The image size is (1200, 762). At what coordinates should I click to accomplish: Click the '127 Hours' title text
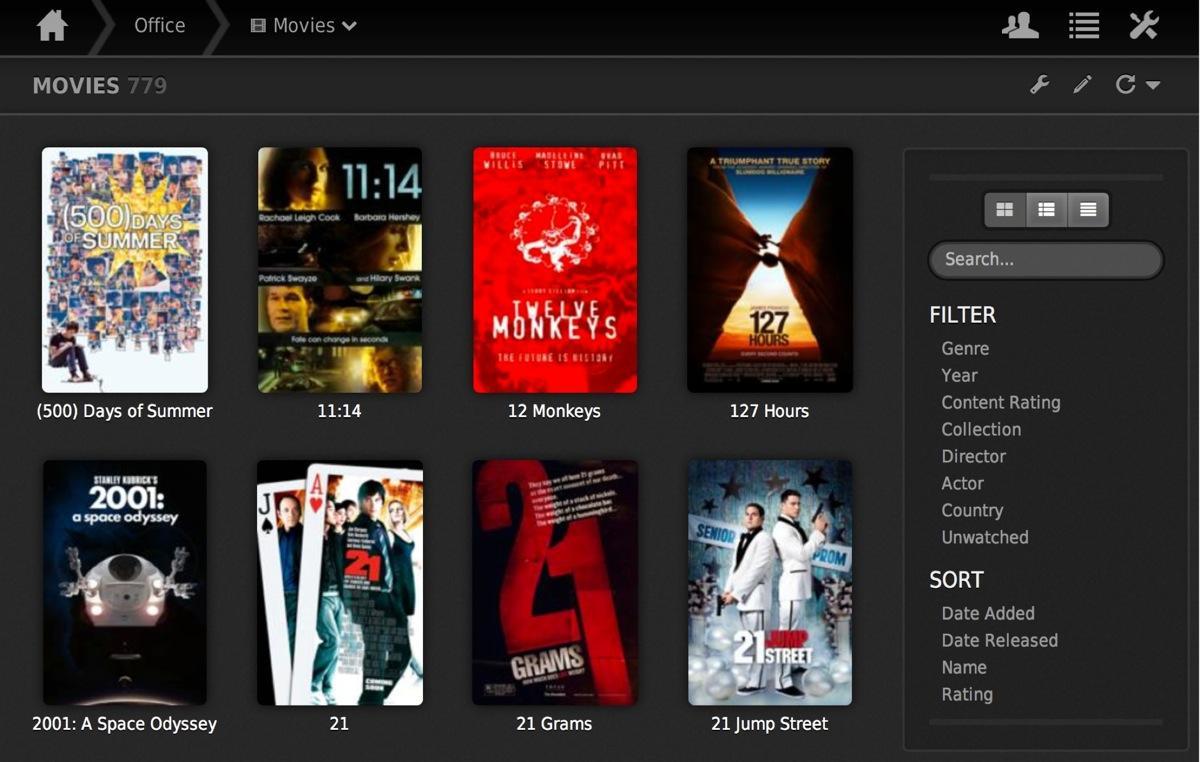tap(769, 411)
